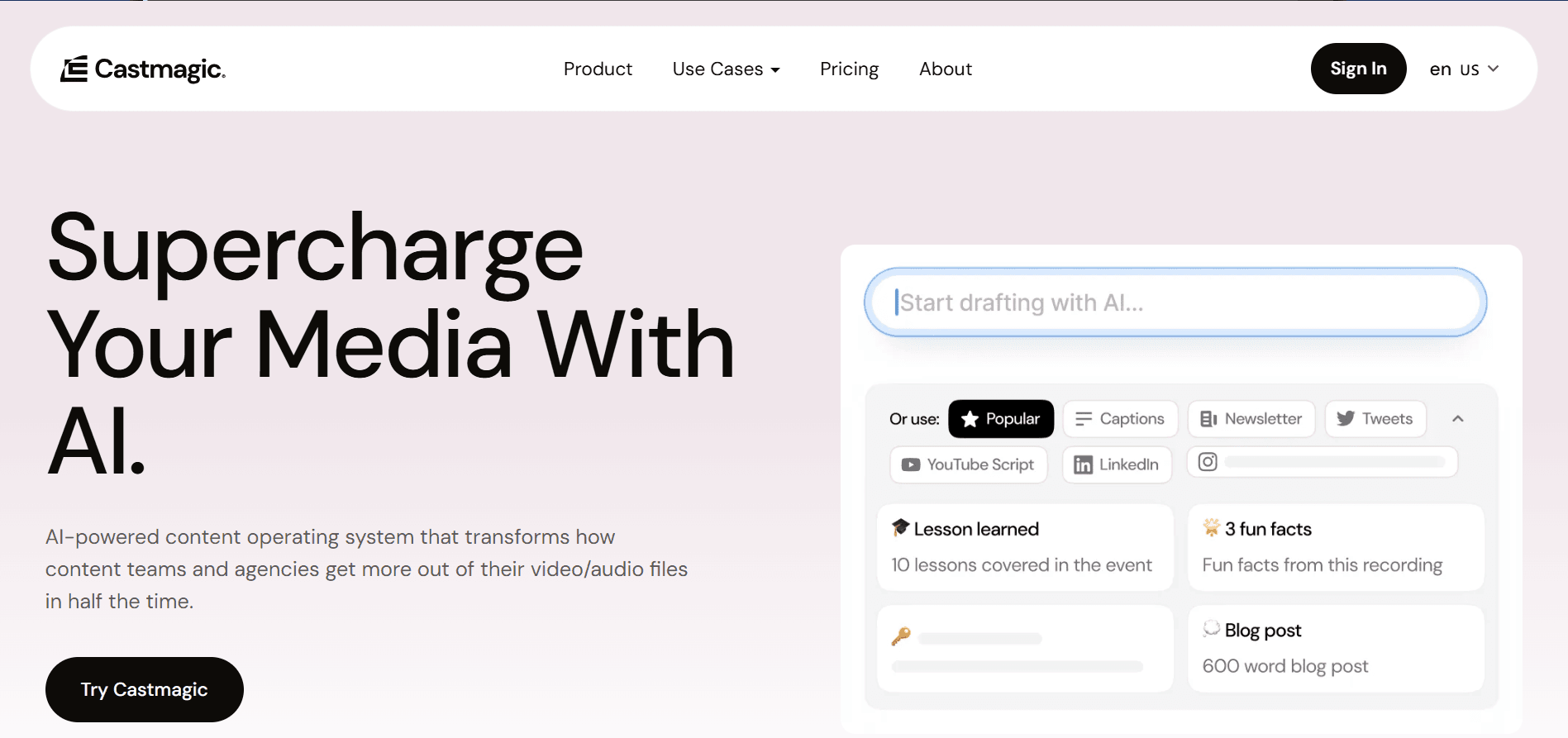Open the About page
1568x738 pixels.
[x=946, y=69]
